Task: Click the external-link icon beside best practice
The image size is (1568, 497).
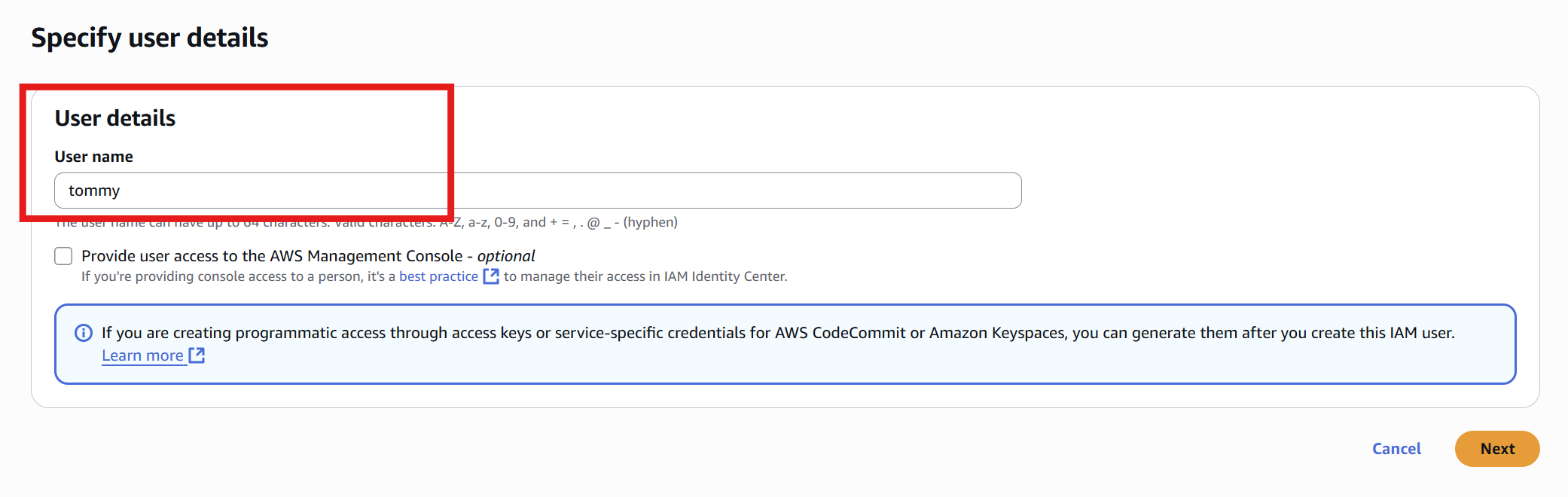Action: coord(491,276)
